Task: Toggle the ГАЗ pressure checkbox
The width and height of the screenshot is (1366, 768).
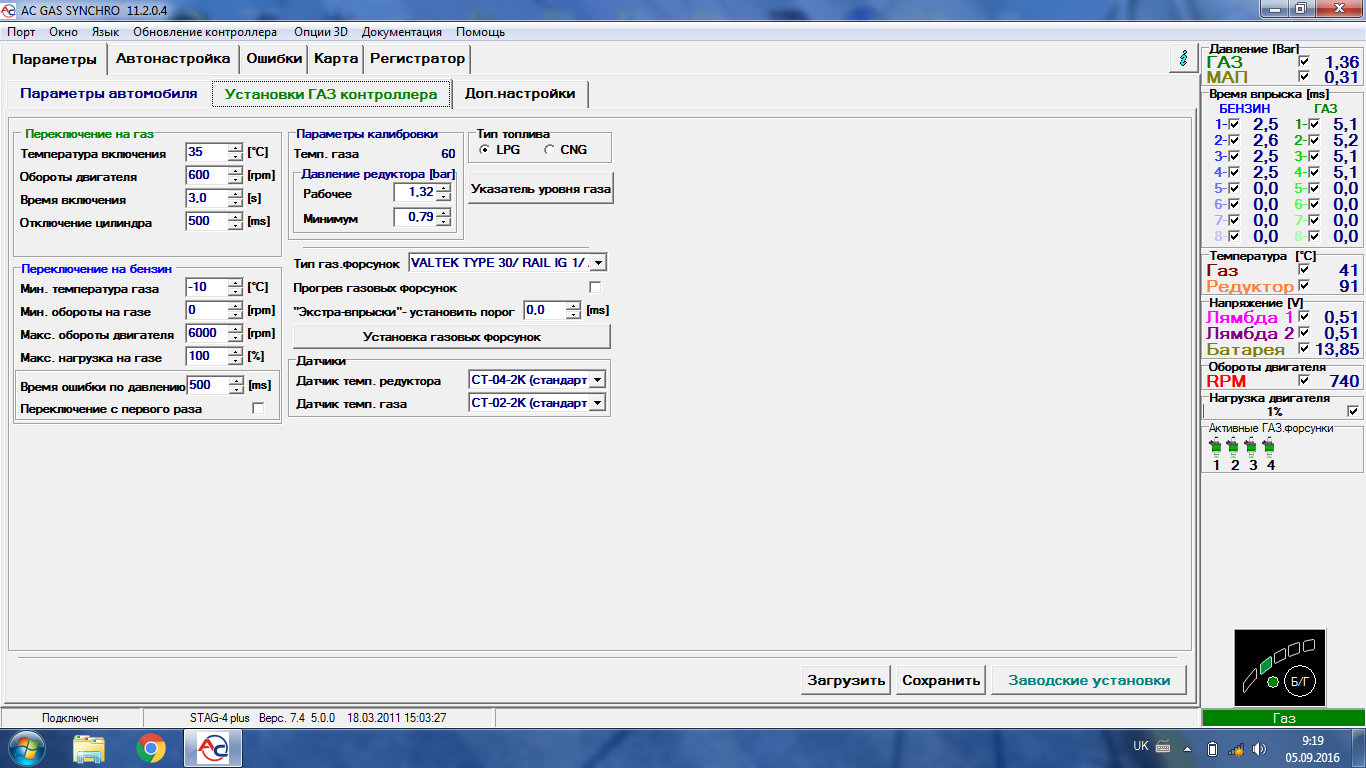Action: point(1304,62)
